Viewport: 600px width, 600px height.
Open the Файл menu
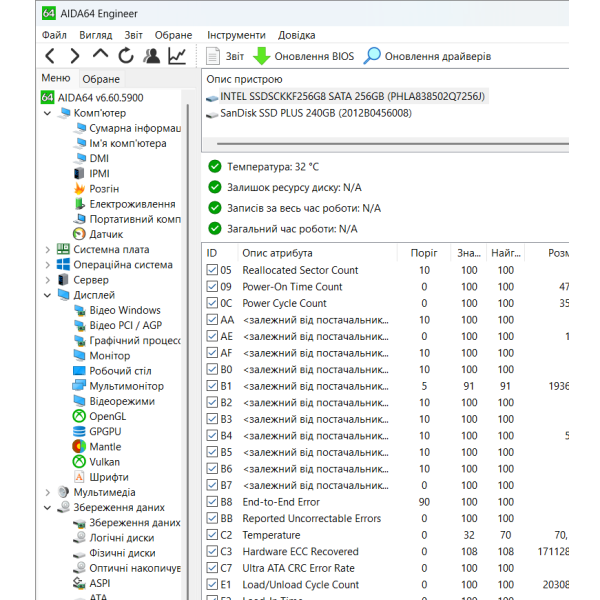[54, 35]
